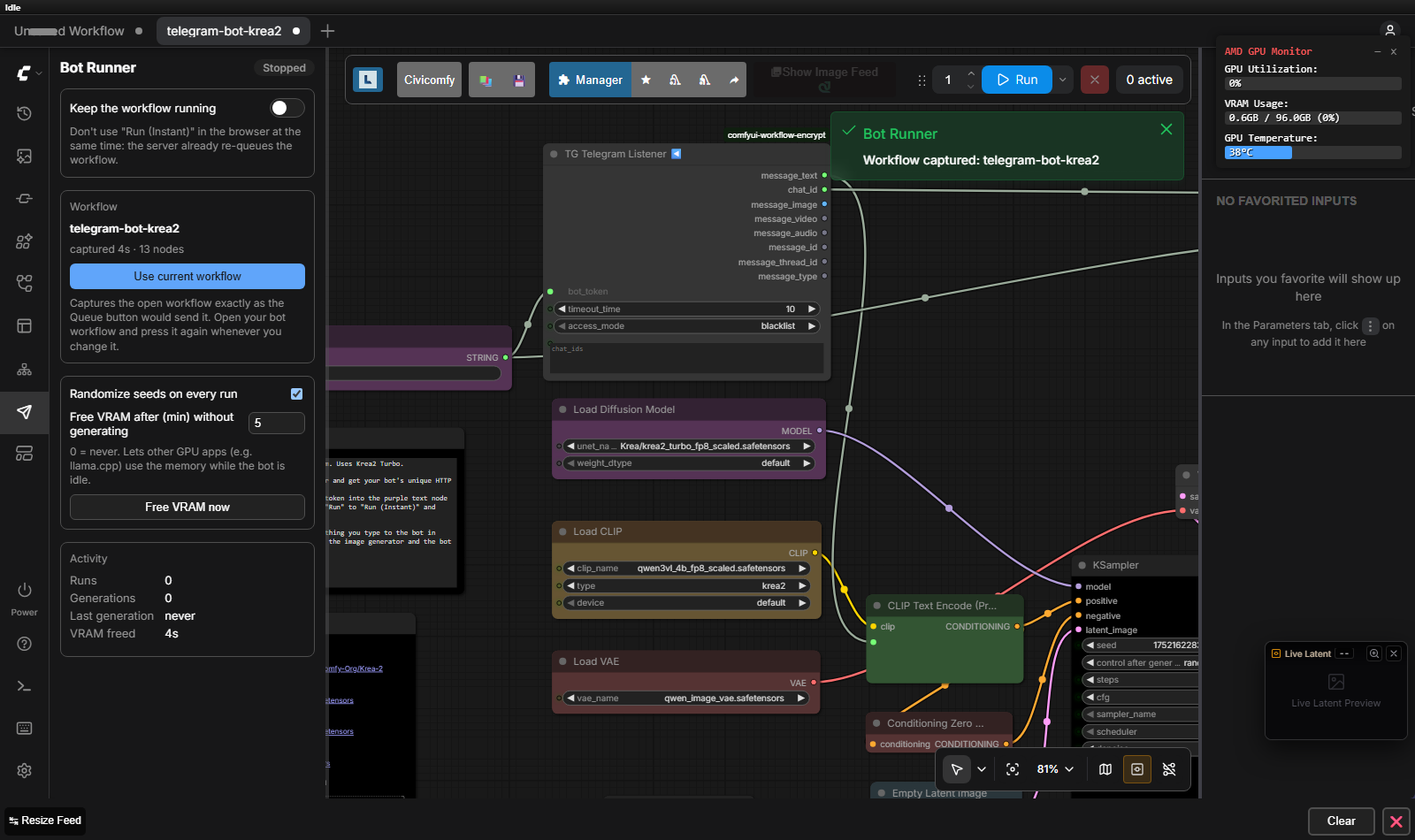The width and height of the screenshot is (1415, 840).
Task: Add a new workflow tab with plus
Action: [327, 31]
